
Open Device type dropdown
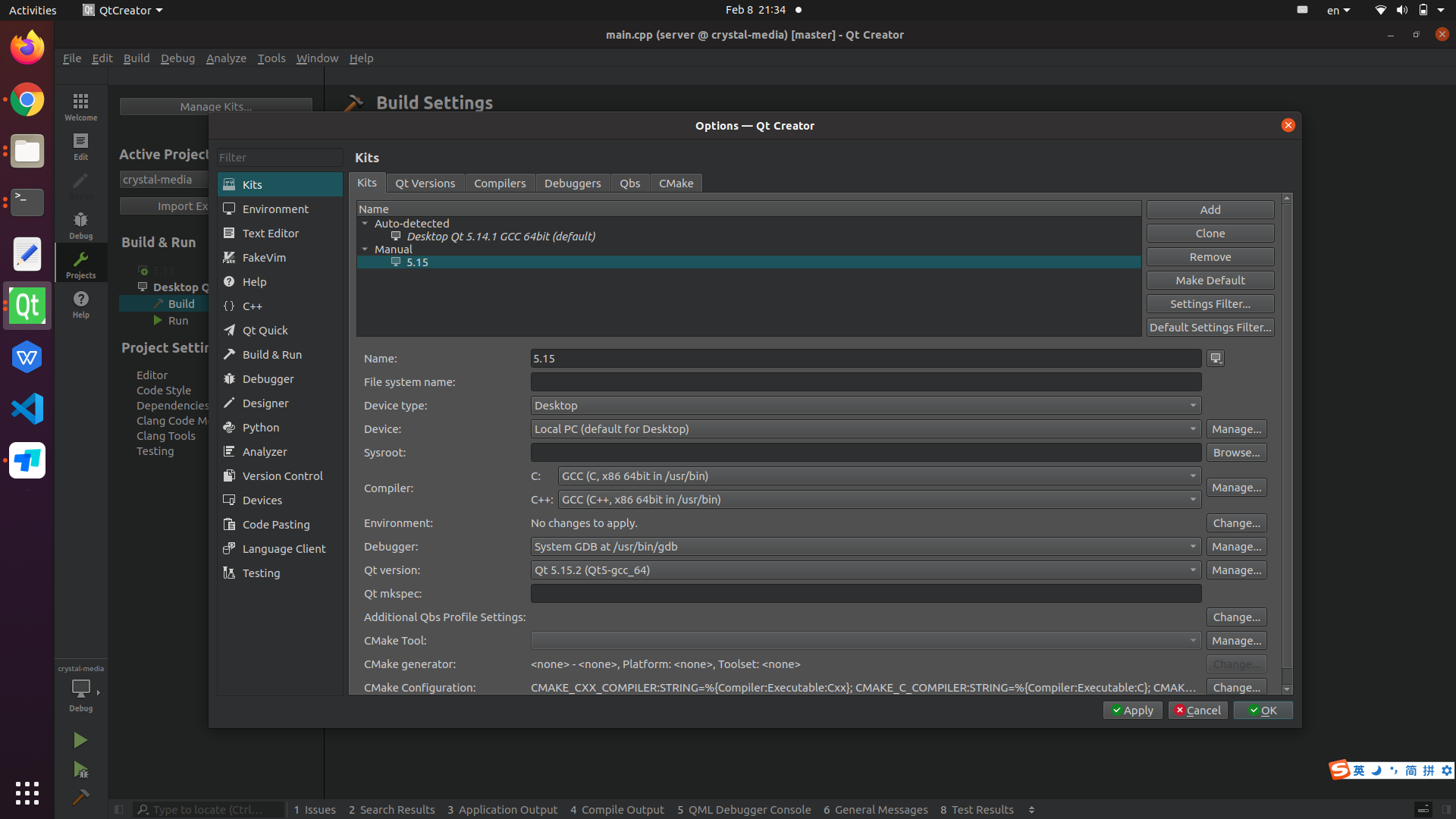tap(866, 406)
